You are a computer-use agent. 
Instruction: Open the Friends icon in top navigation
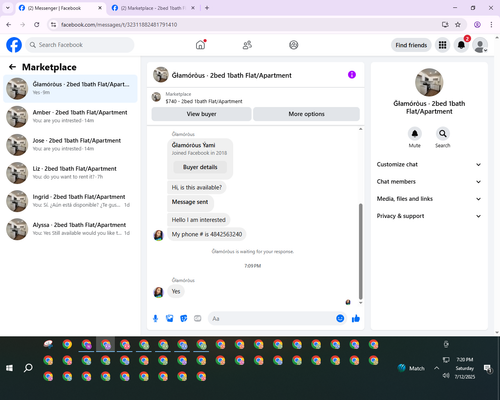coord(247,45)
